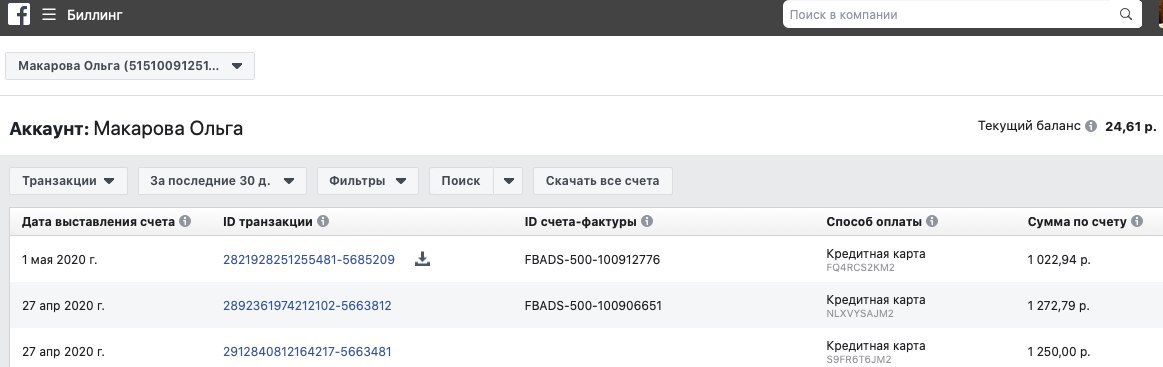
Task: Click the Биллинг title in header
Action: tap(94, 15)
